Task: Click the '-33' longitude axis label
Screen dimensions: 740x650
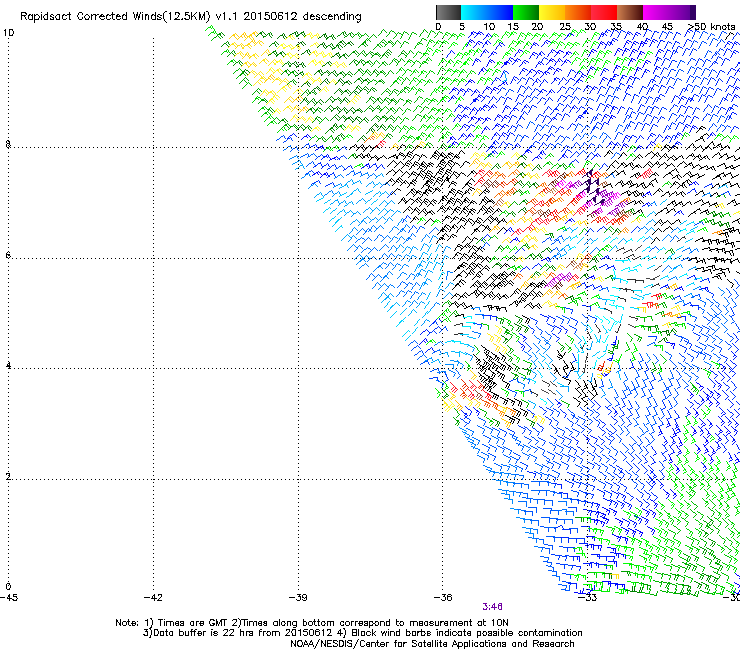Action: 587,598
